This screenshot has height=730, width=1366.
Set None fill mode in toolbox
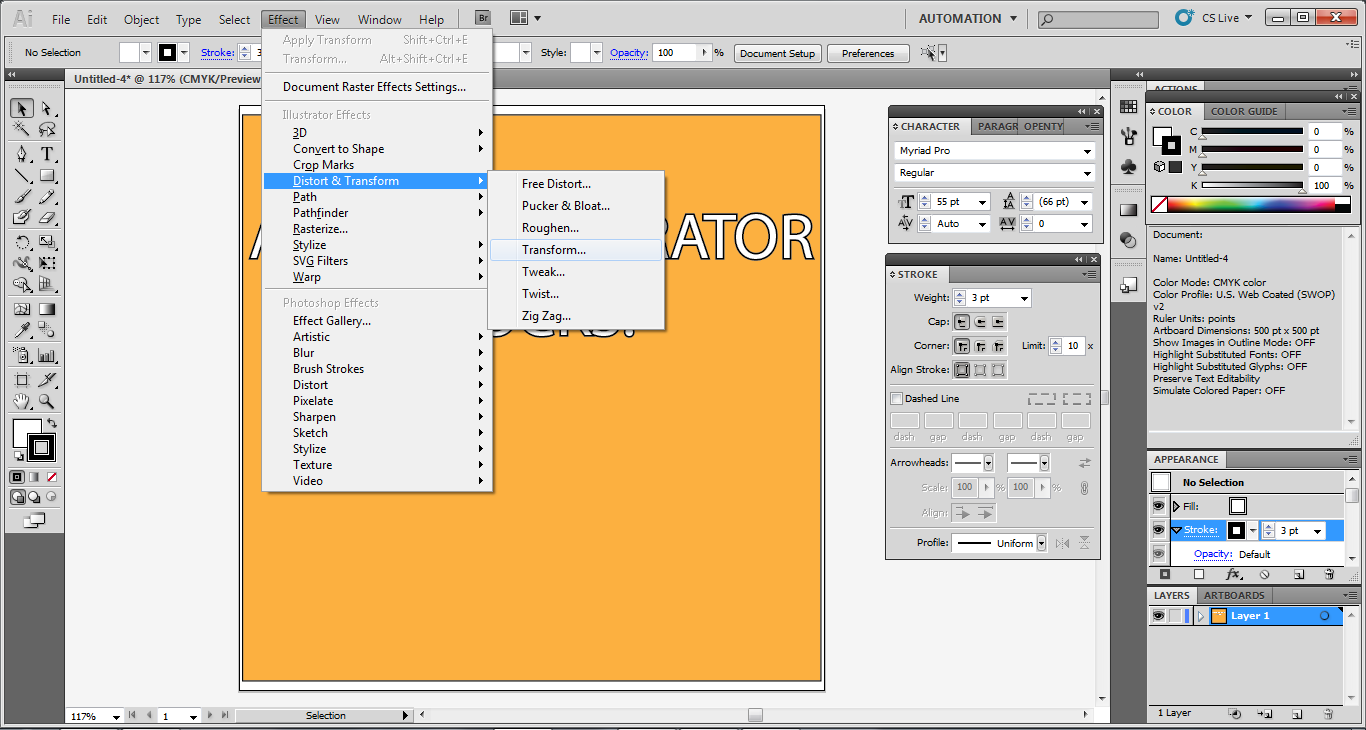tap(52, 477)
